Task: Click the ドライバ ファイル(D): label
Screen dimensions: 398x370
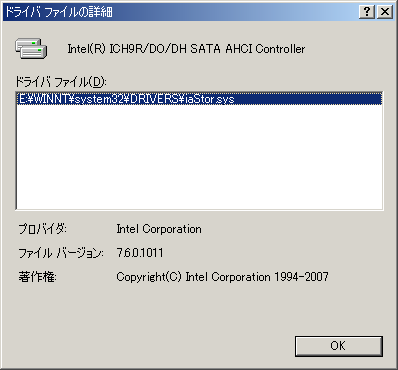Action: point(61,81)
